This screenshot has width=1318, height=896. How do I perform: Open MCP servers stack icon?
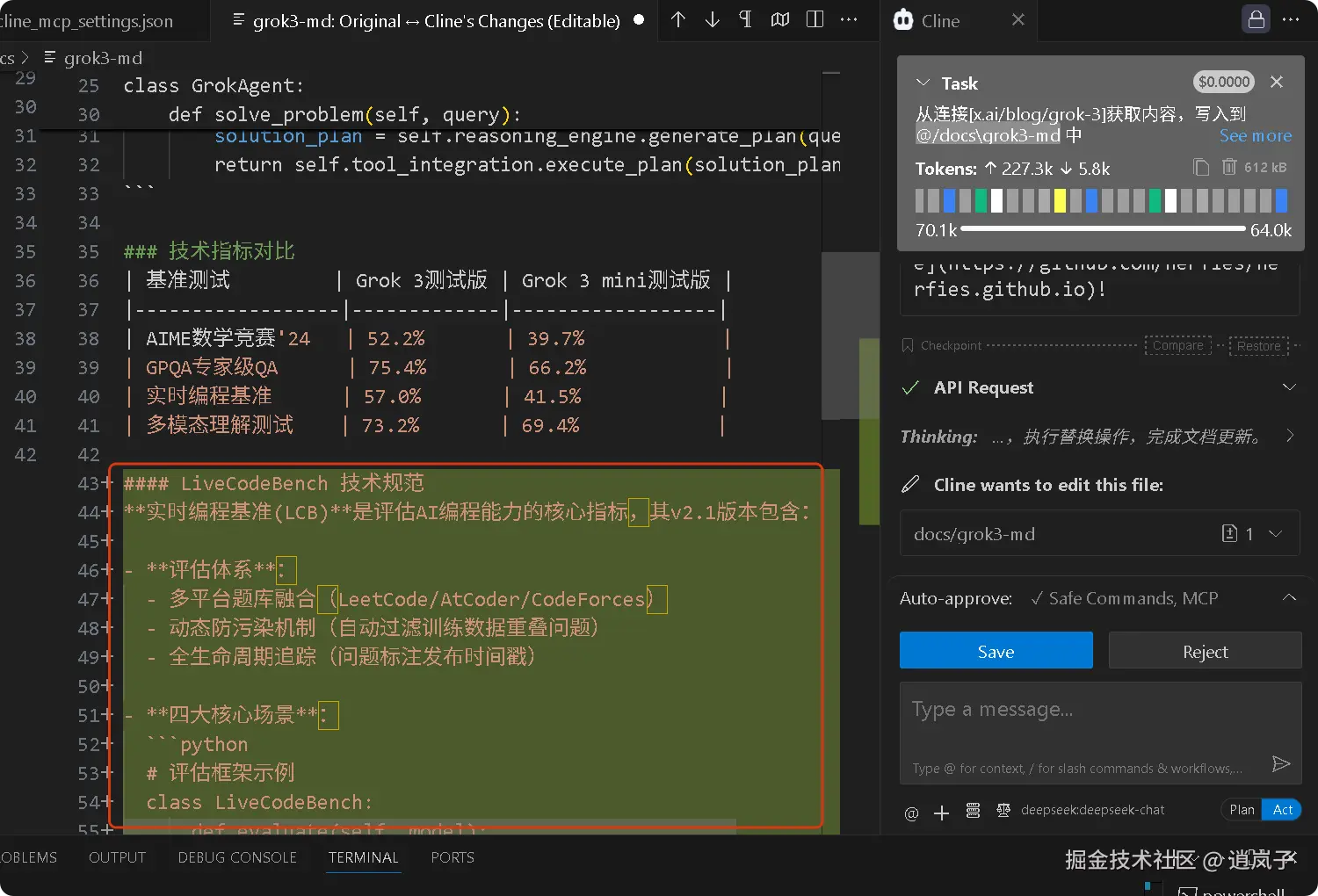[x=973, y=811]
